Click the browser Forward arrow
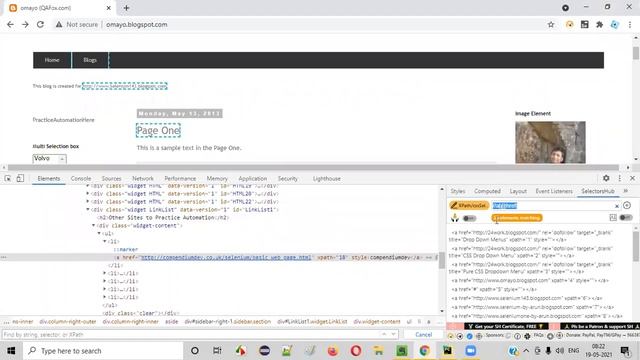This screenshot has height=360, width=640. 25,24
